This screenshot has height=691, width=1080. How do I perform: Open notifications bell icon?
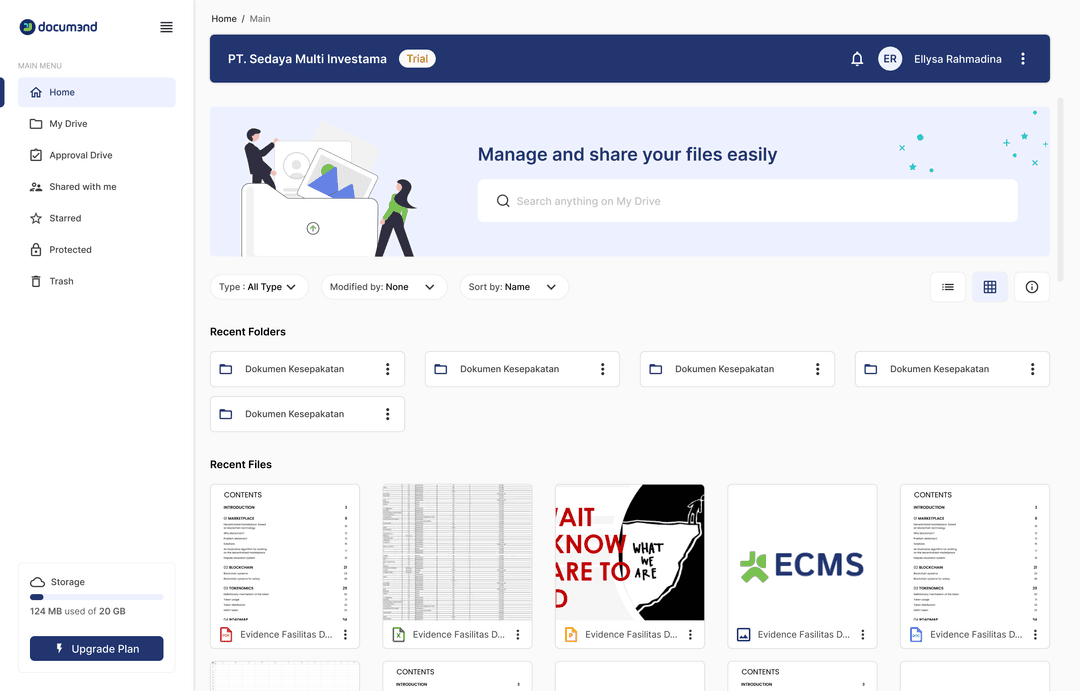(x=857, y=59)
